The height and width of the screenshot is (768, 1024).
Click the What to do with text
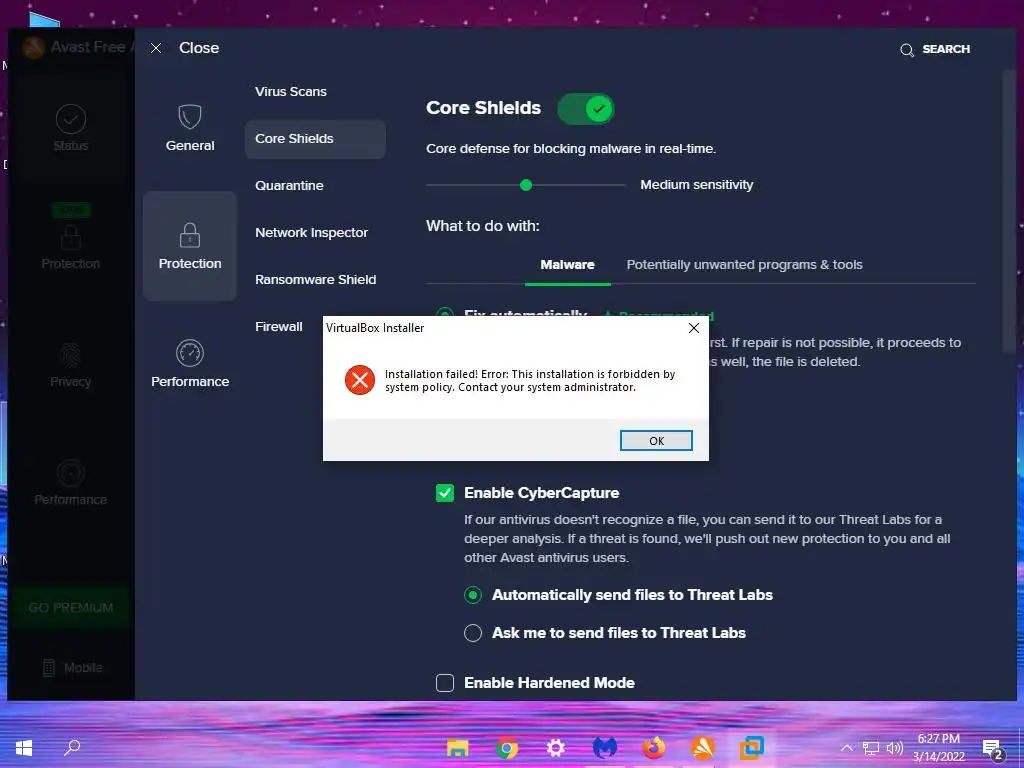[483, 227]
